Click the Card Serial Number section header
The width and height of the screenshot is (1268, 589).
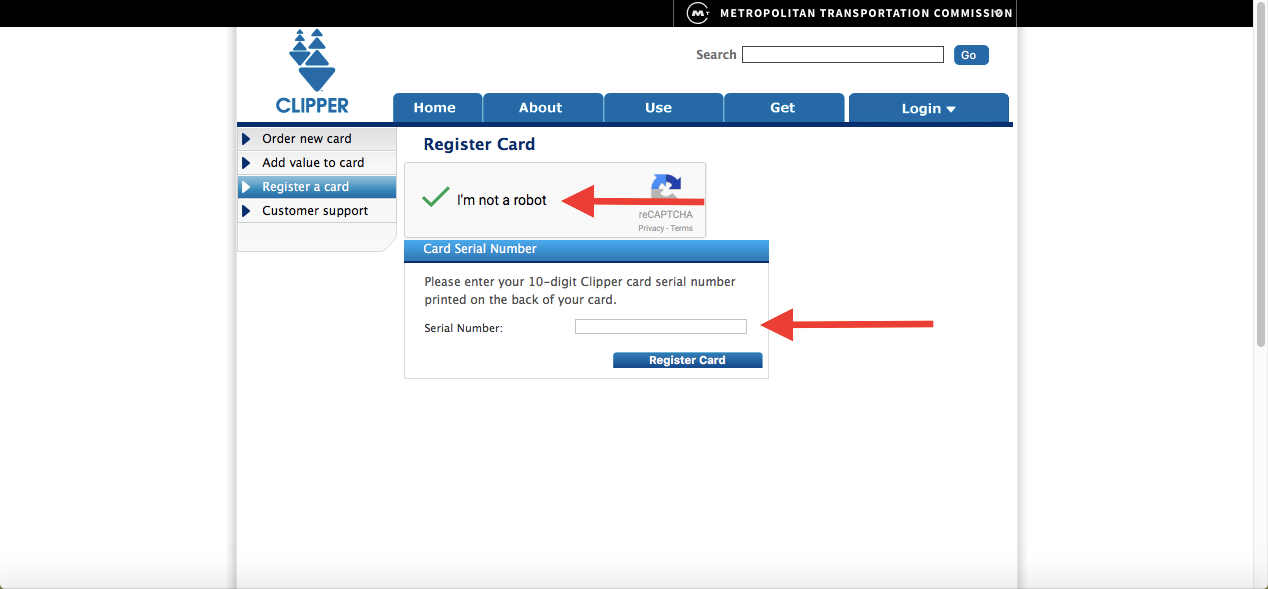click(586, 250)
